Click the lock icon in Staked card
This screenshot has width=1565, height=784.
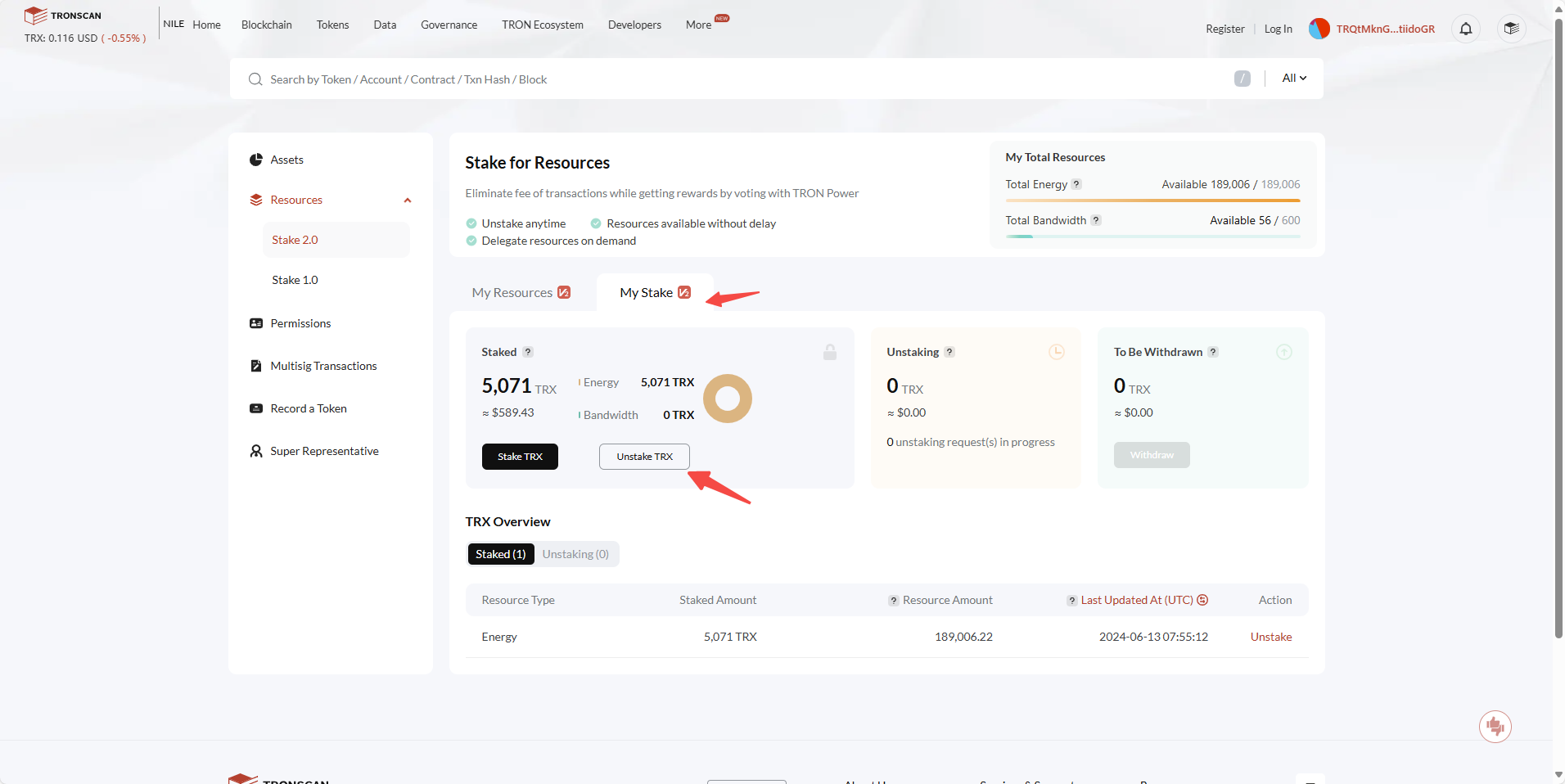830,352
